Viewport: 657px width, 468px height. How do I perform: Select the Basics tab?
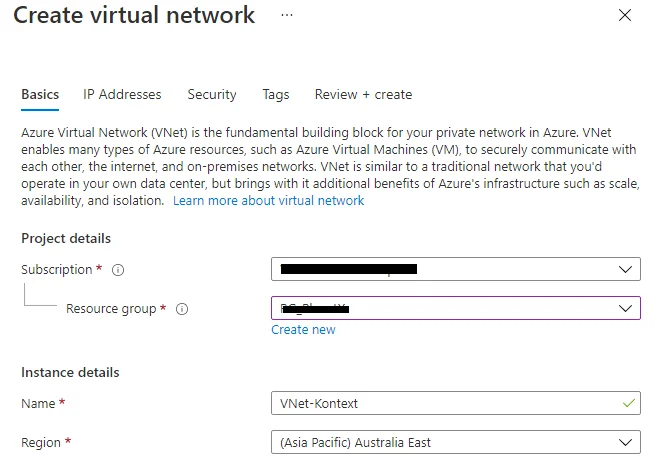[x=40, y=94]
